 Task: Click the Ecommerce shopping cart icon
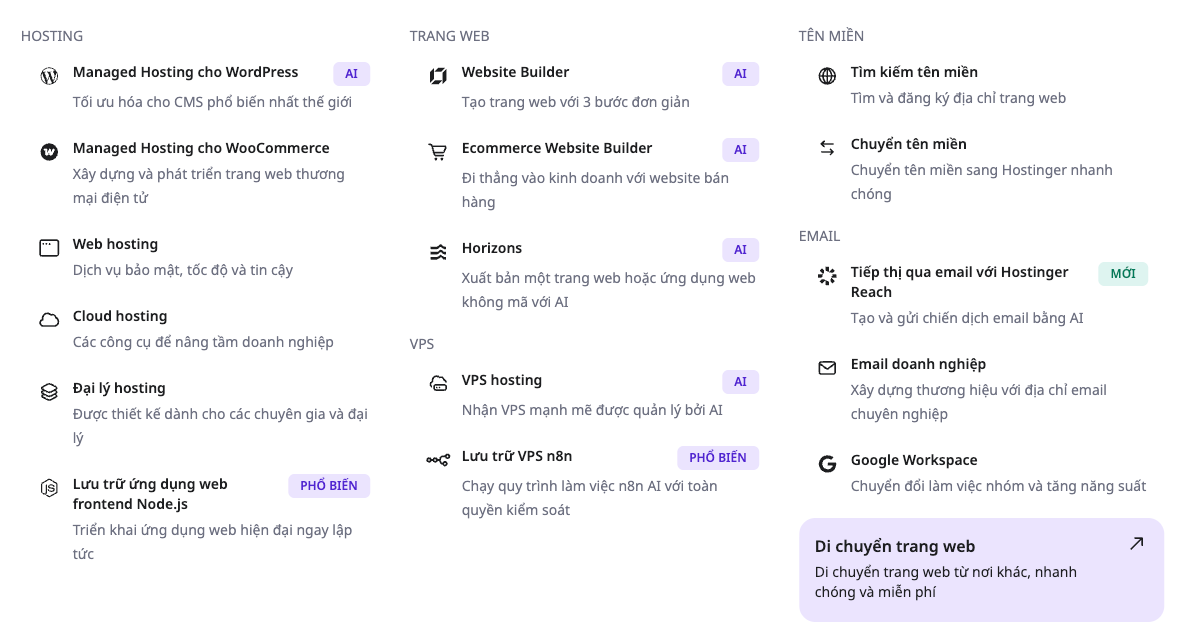pos(438,152)
